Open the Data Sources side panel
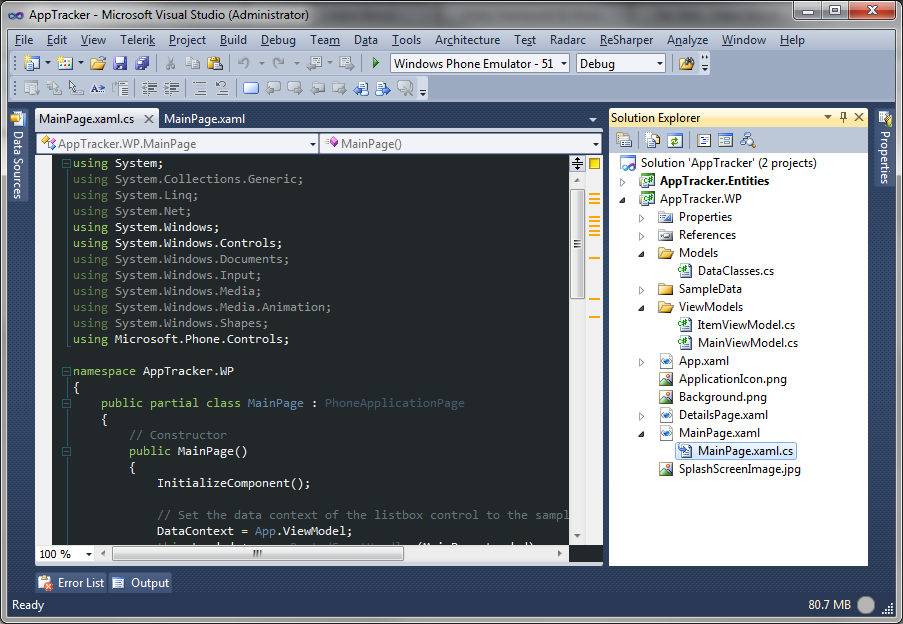Screen dimensions: 903x624 tap(18, 156)
